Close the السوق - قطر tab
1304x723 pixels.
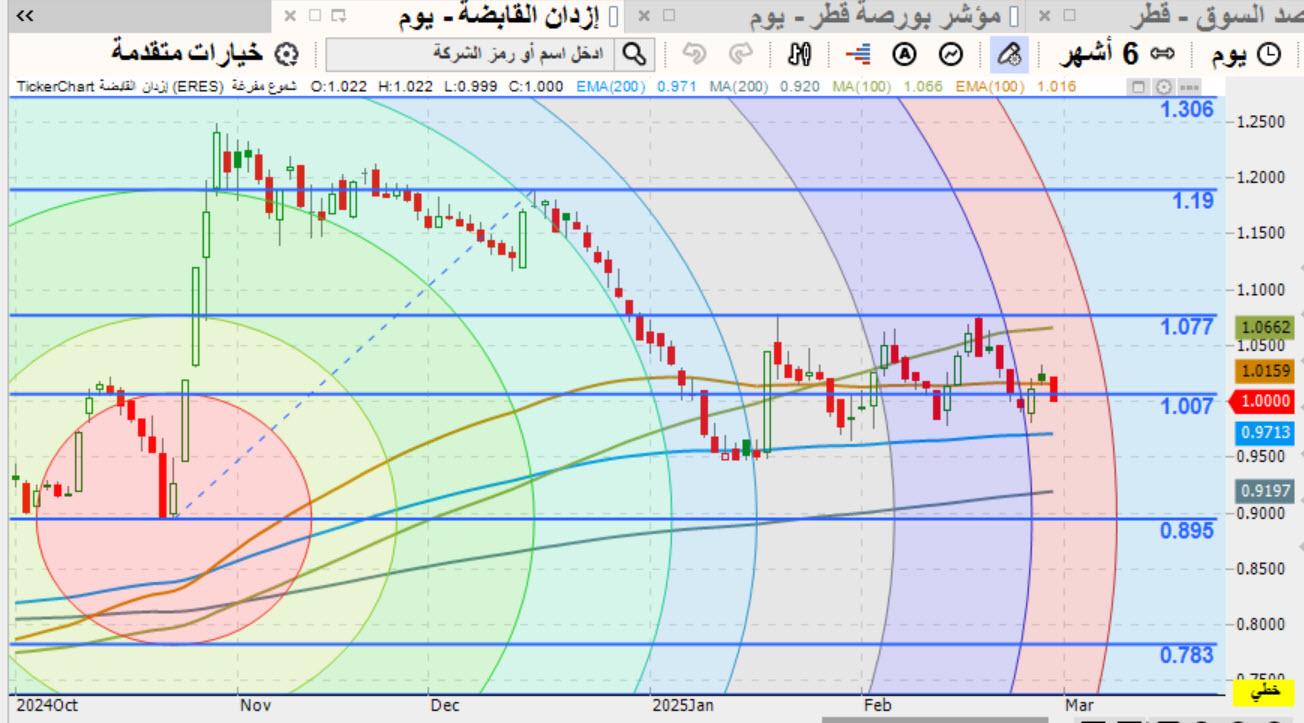point(1044,16)
